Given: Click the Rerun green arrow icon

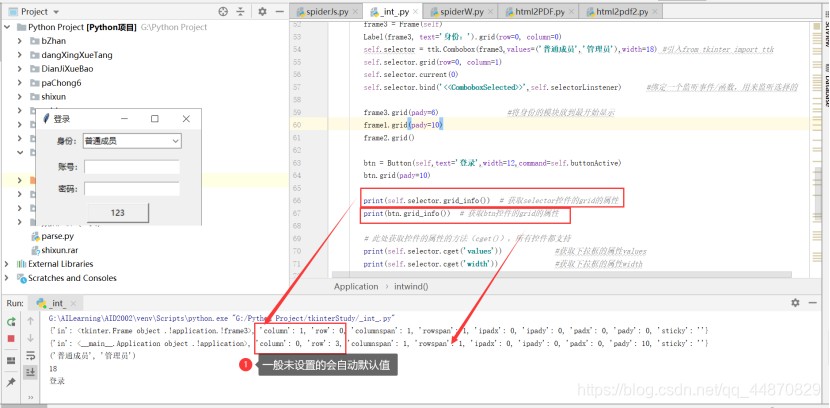Looking at the screenshot, I should point(11,321).
